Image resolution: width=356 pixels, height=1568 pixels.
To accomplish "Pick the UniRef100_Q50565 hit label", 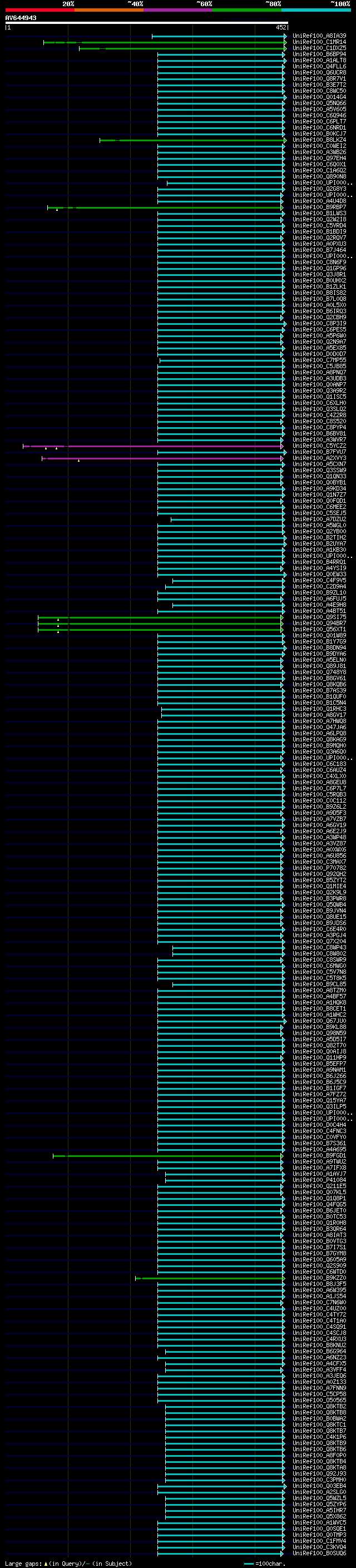I will point(319,1401).
